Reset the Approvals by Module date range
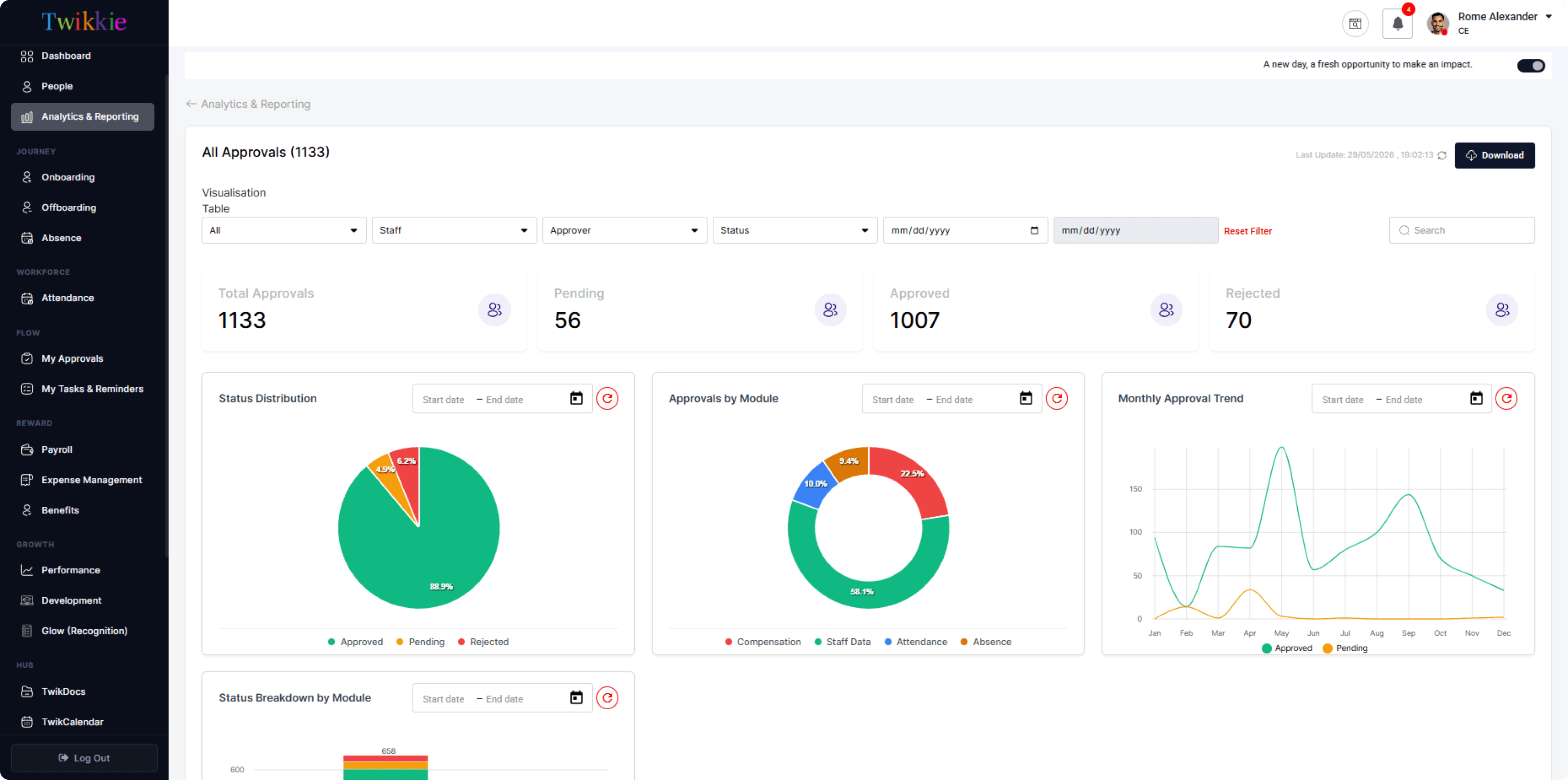Image resolution: width=1568 pixels, height=780 pixels. [1057, 398]
